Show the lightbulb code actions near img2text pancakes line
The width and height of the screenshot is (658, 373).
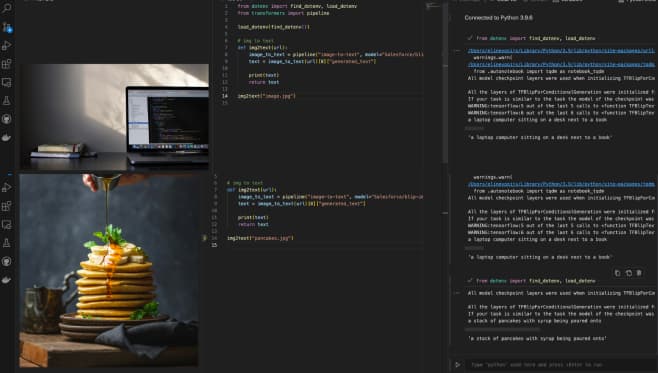tap(205, 238)
